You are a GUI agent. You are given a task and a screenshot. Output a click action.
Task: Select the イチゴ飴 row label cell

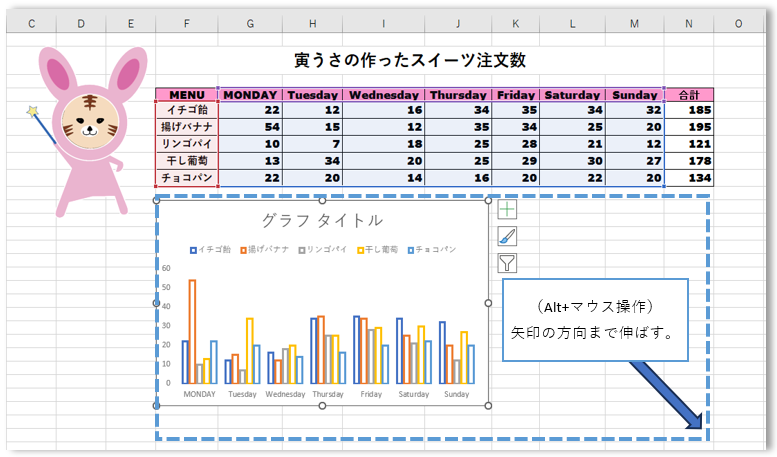[x=187, y=110]
